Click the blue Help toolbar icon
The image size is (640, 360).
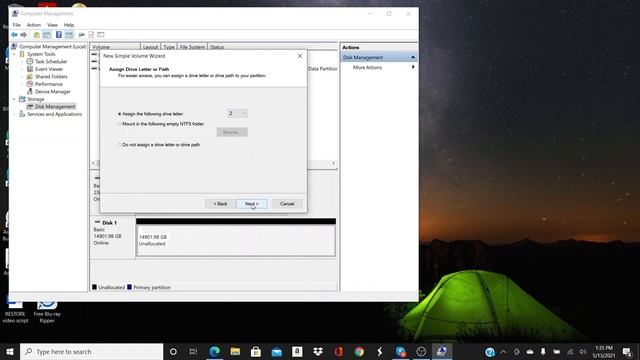[59, 35]
